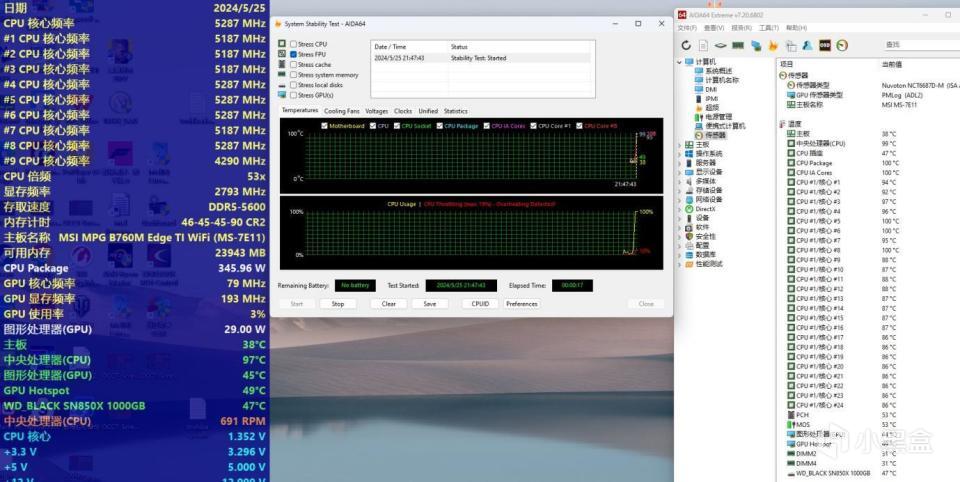Screen dimensions: 960x482
Task: Click the user profile toolbar icon
Action: point(807,45)
